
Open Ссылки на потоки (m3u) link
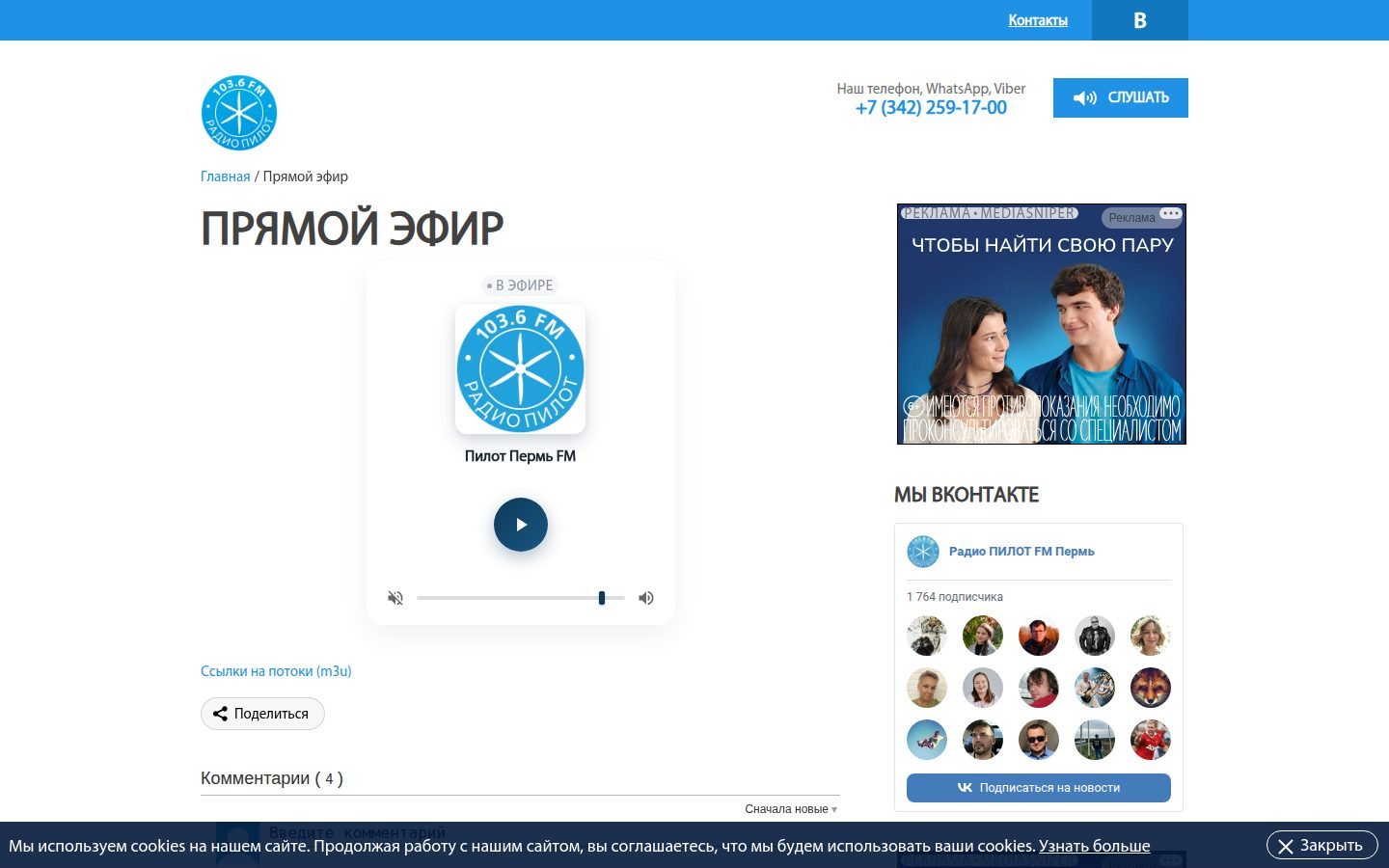coord(276,671)
